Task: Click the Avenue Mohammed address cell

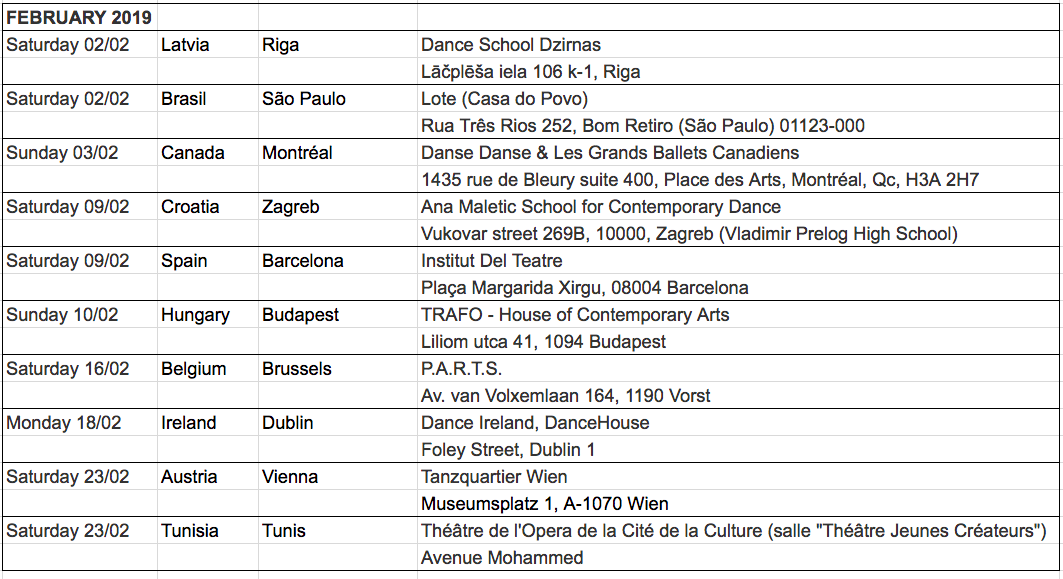Action: point(738,558)
